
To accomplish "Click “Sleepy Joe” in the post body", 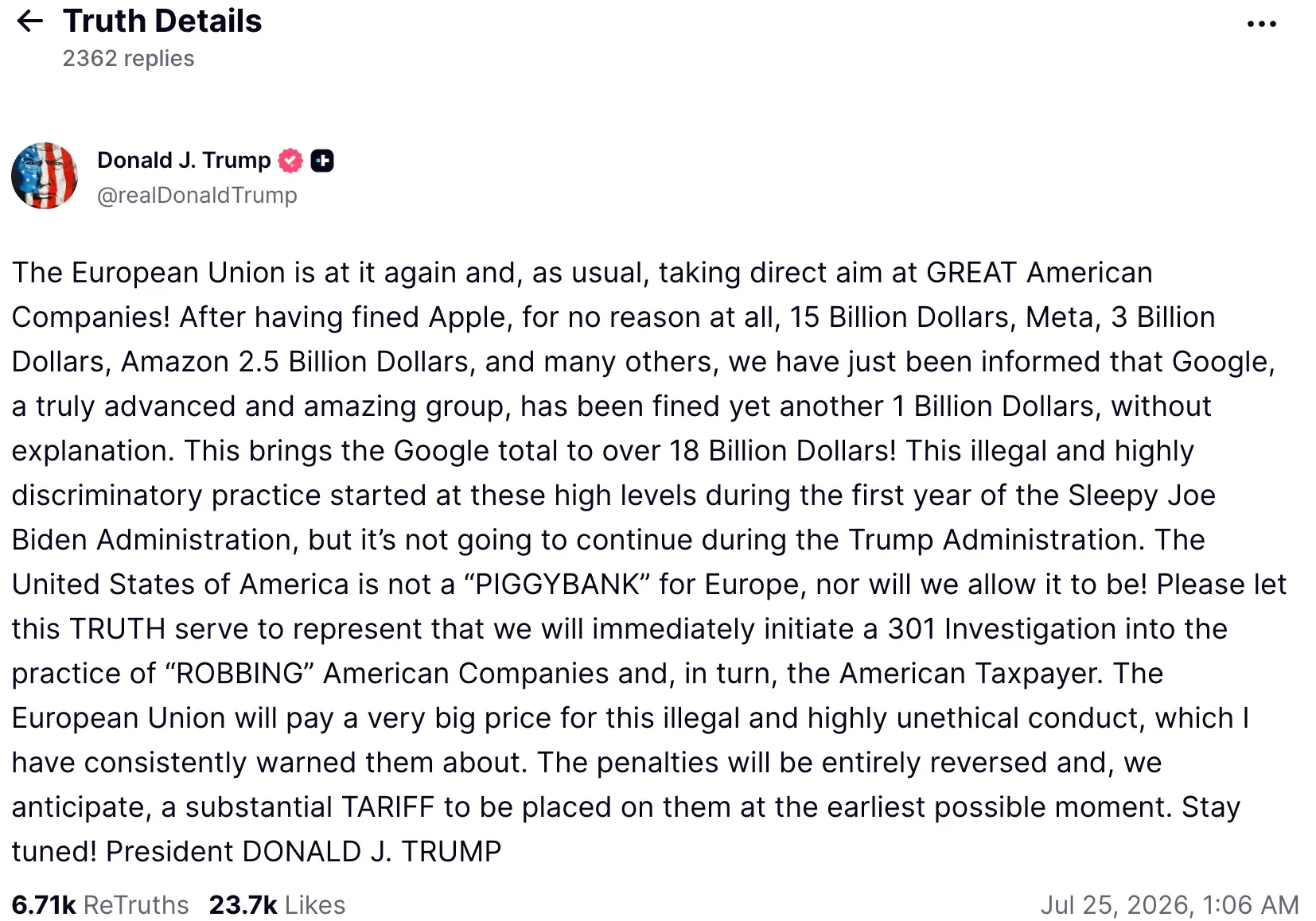I will pos(1142,495).
